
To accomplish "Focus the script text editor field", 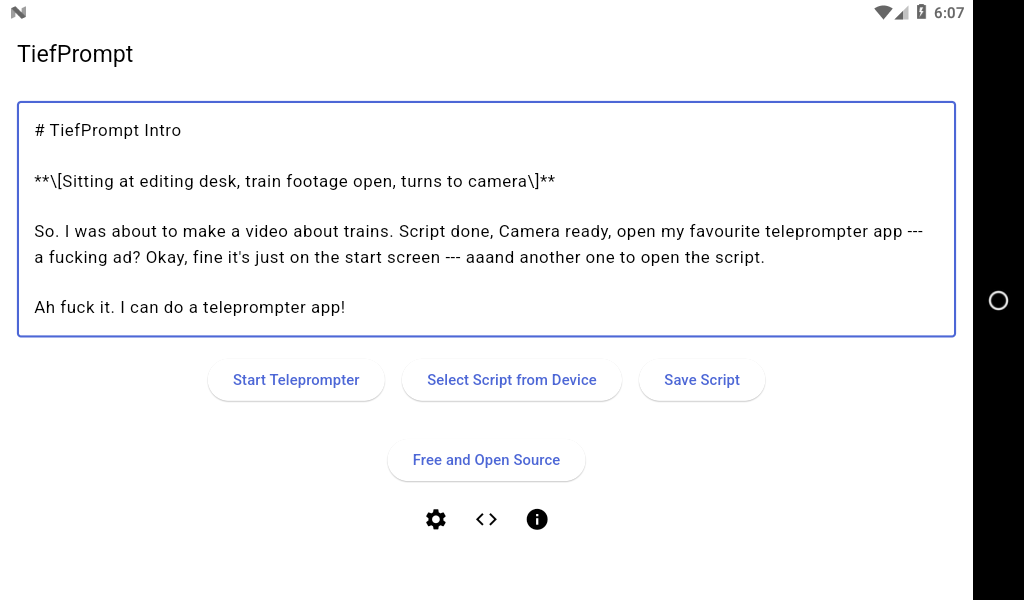I will point(486,219).
